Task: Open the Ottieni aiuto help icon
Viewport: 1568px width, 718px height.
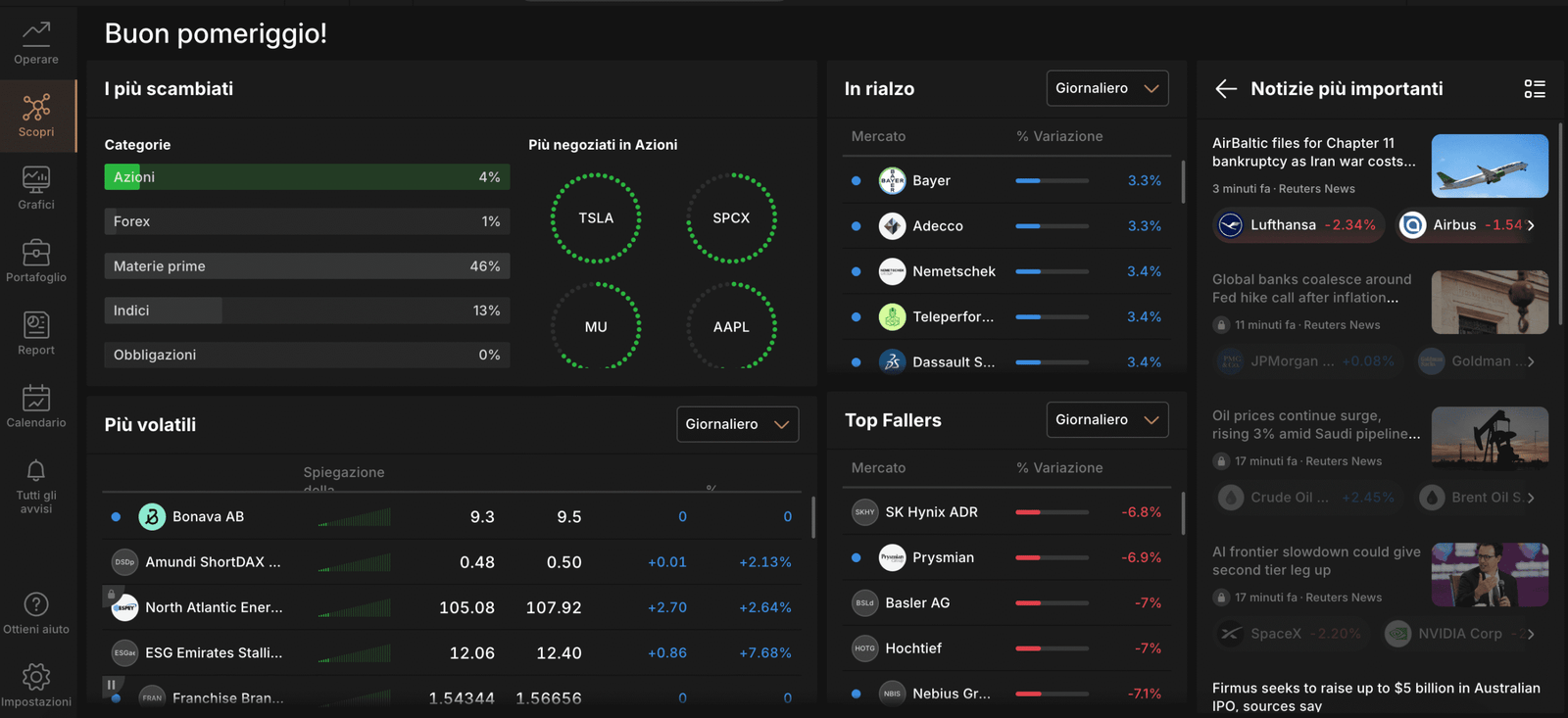Action: pyautogui.click(x=36, y=604)
